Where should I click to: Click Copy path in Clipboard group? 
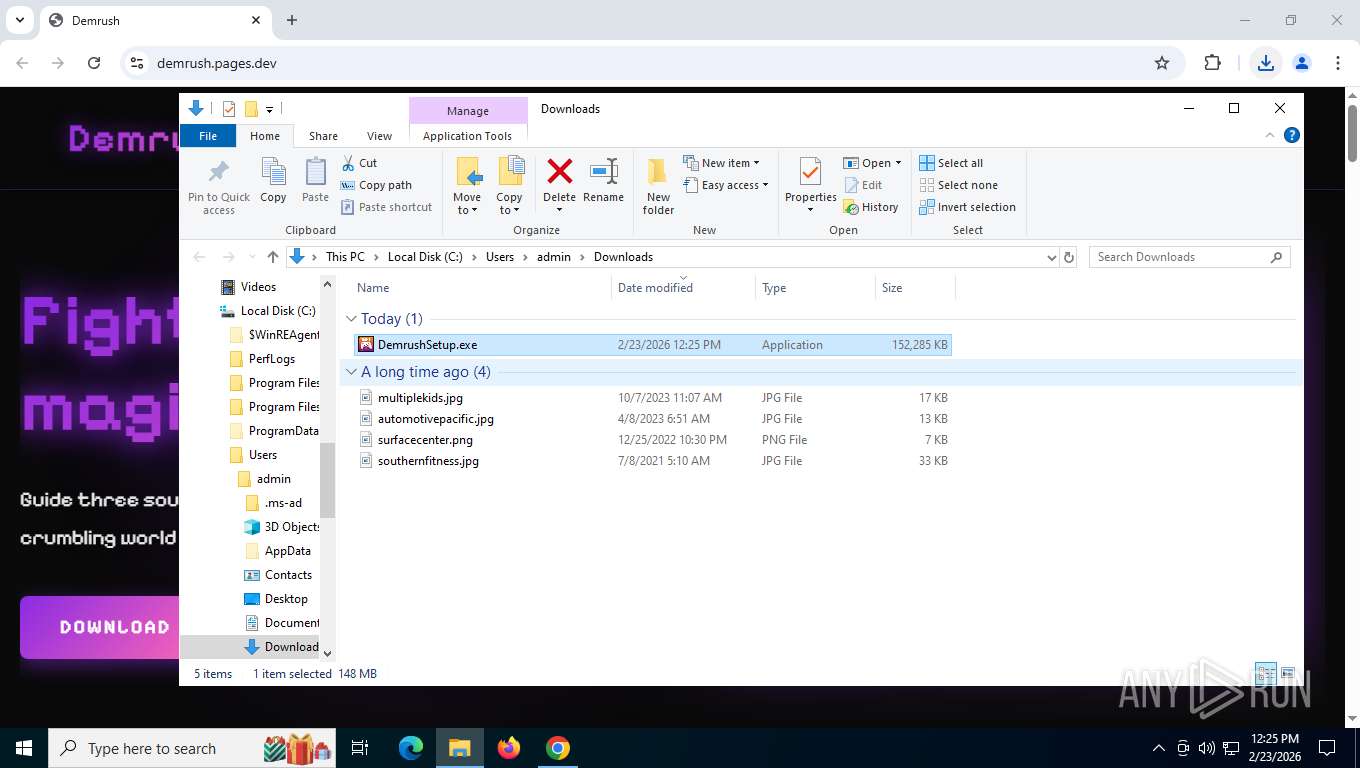(376, 185)
